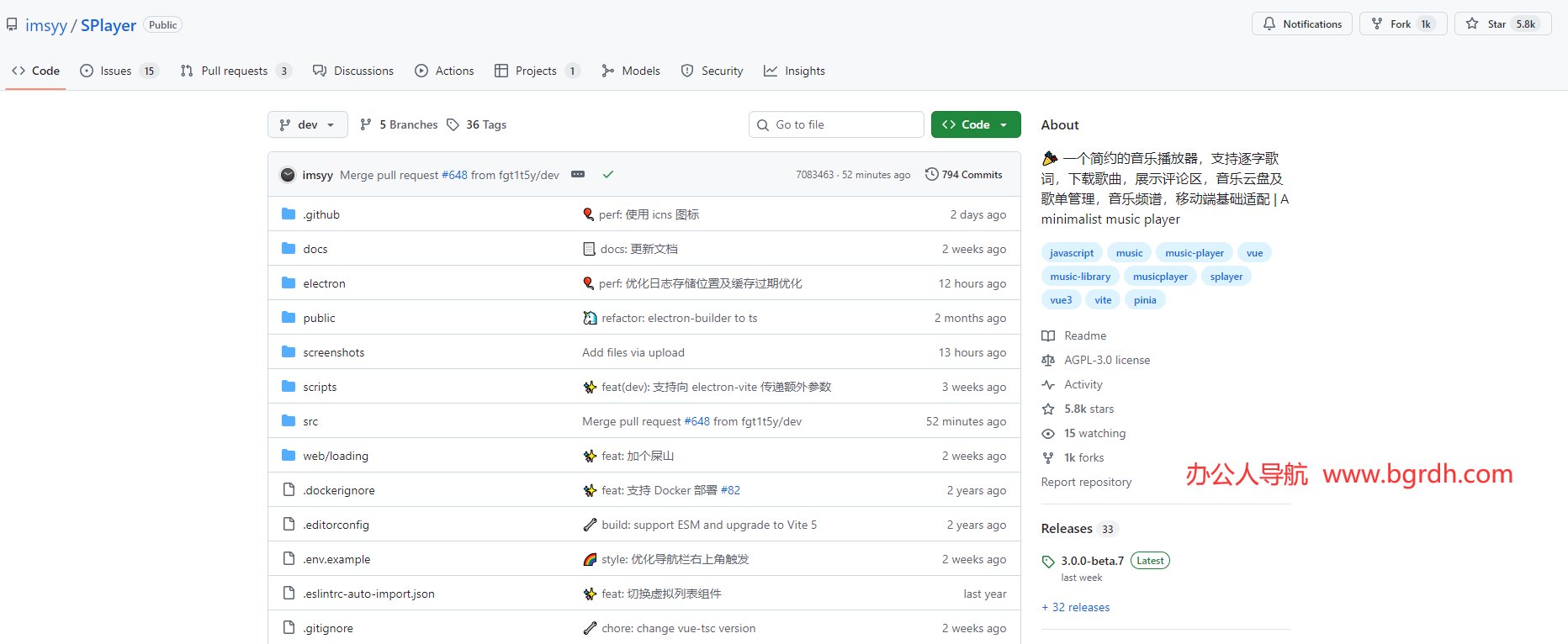Click the release tag icon near 3.0.0-beta.7
The width and height of the screenshot is (1568, 644).
(1048, 561)
